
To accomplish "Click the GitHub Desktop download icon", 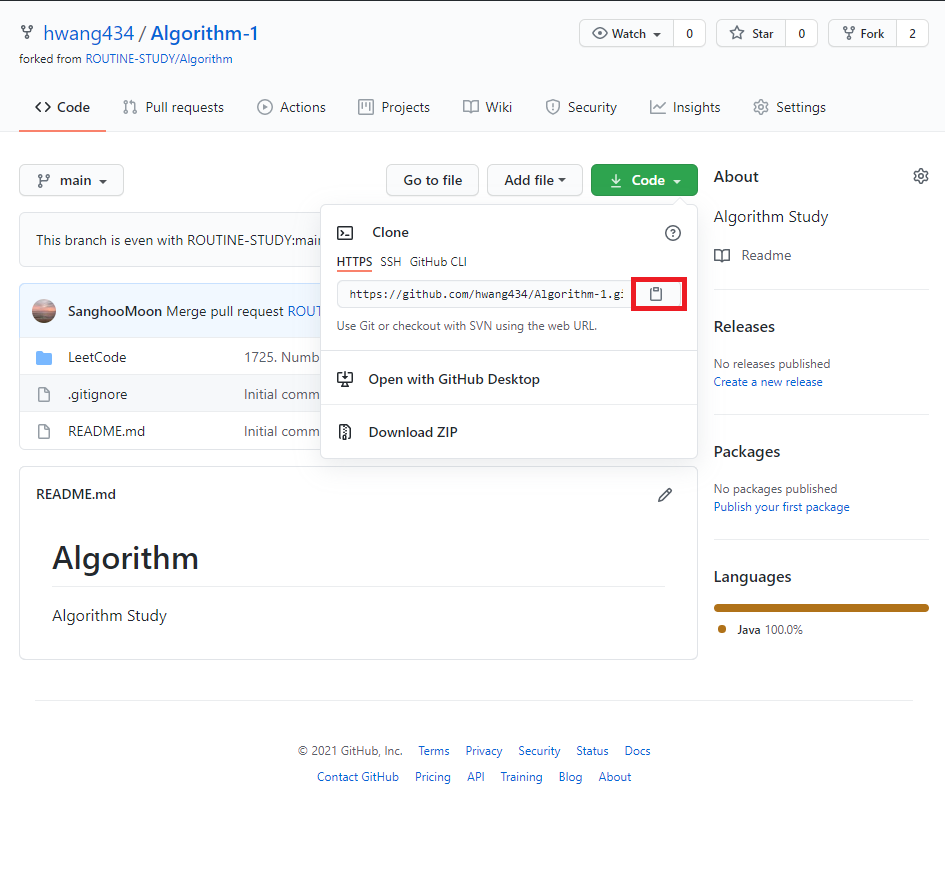I will (345, 379).
